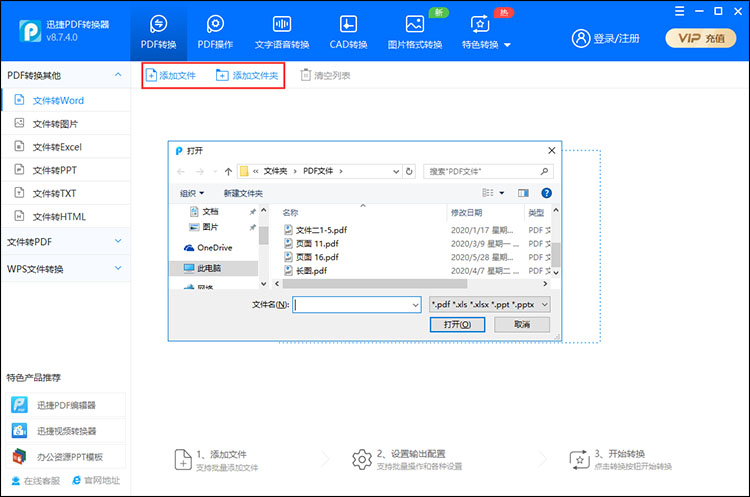Click the 添加文件 button
The width and height of the screenshot is (750, 497).
coord(171,75)
